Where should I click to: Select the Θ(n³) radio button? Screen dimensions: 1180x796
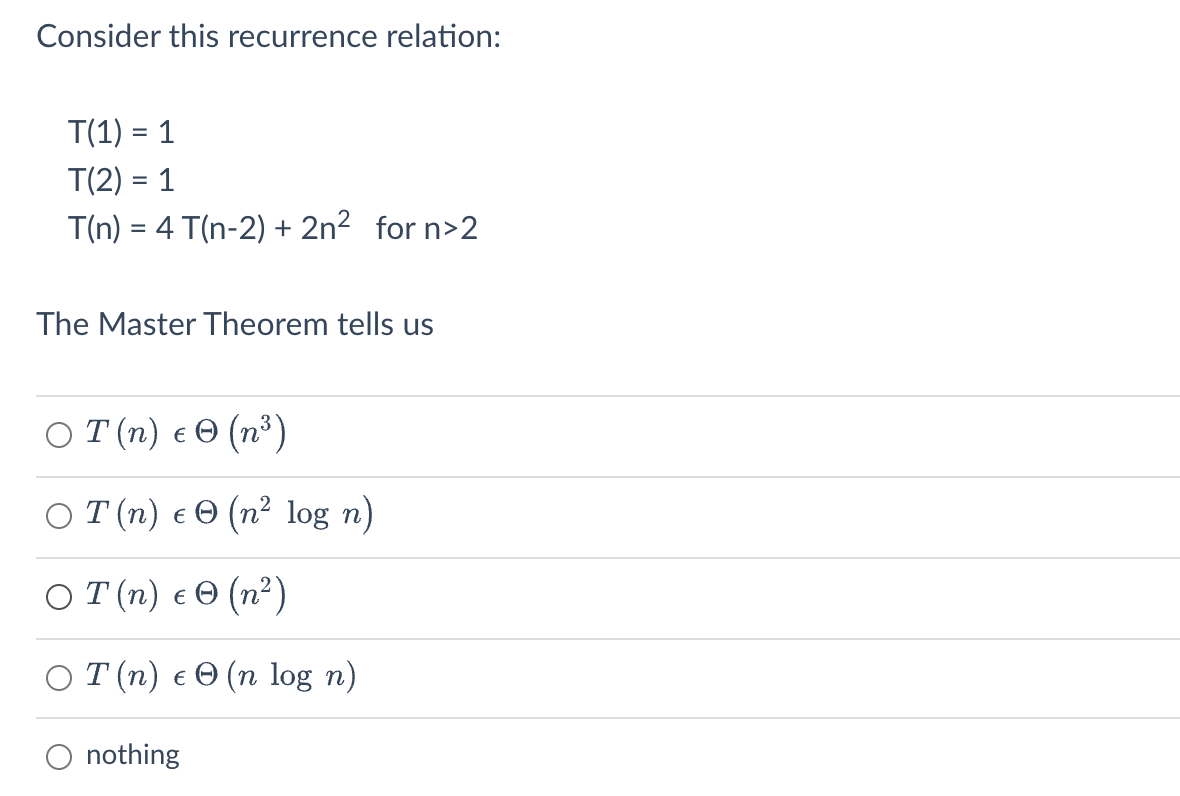pyautogui.click(x=59, y=435)
